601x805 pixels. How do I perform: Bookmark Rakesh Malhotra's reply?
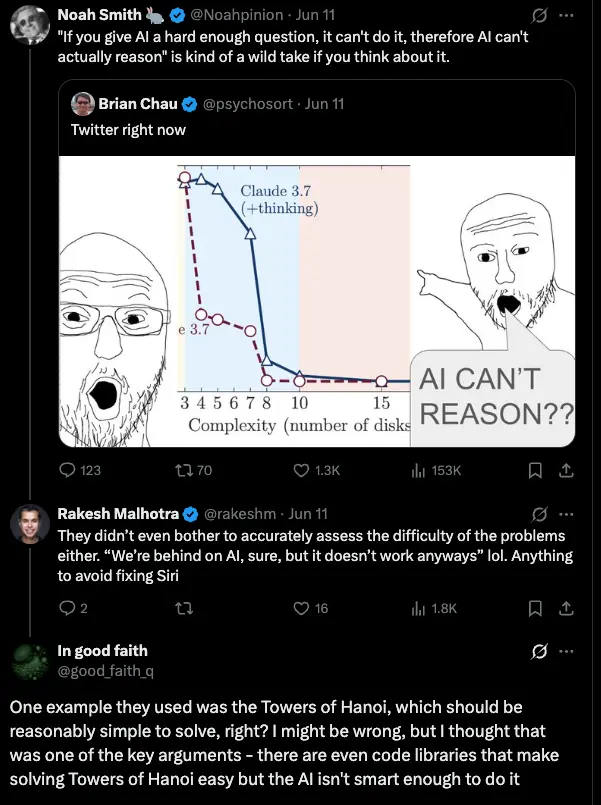tap(535, 607)
